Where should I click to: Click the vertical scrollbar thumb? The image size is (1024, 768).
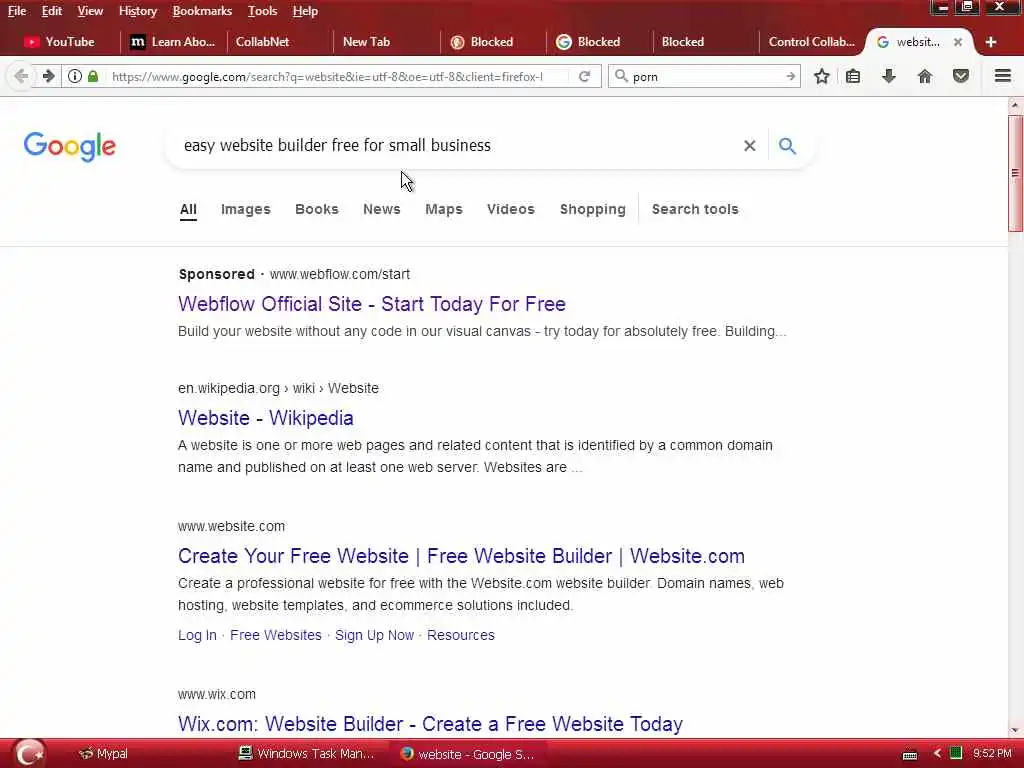click(x=1016, y=173)
